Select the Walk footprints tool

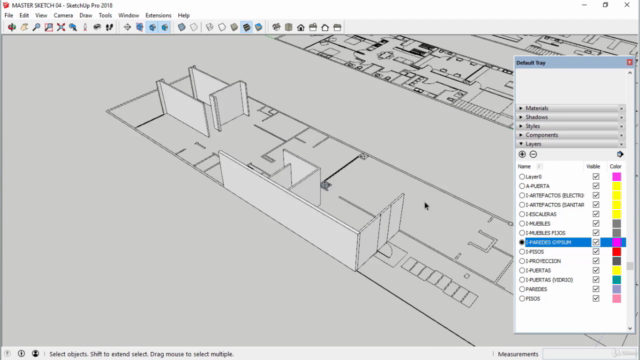click(109, 27)
